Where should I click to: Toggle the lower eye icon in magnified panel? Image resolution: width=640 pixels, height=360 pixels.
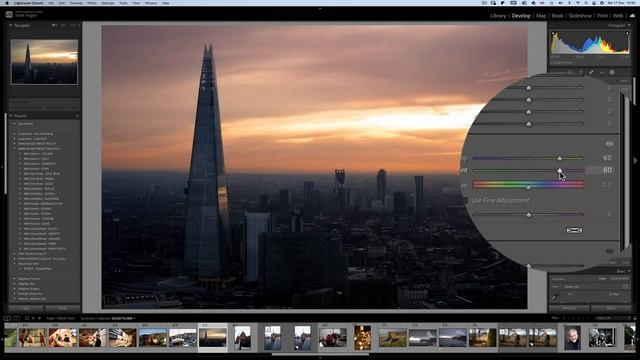(609, 251)
